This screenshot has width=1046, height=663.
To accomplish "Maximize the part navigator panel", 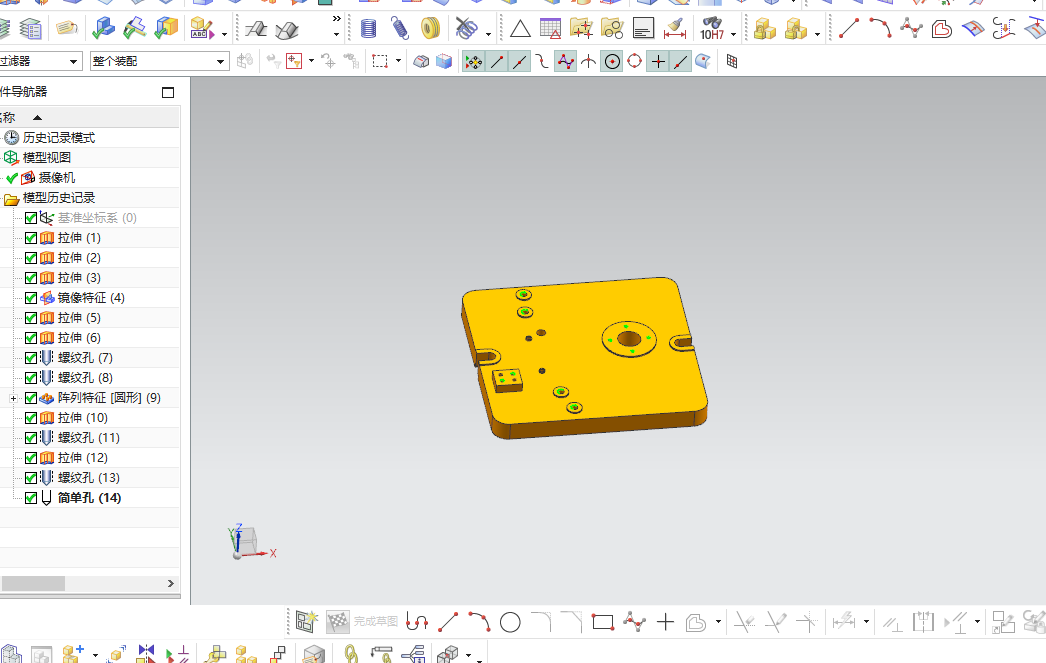I will tap(168, 93).
